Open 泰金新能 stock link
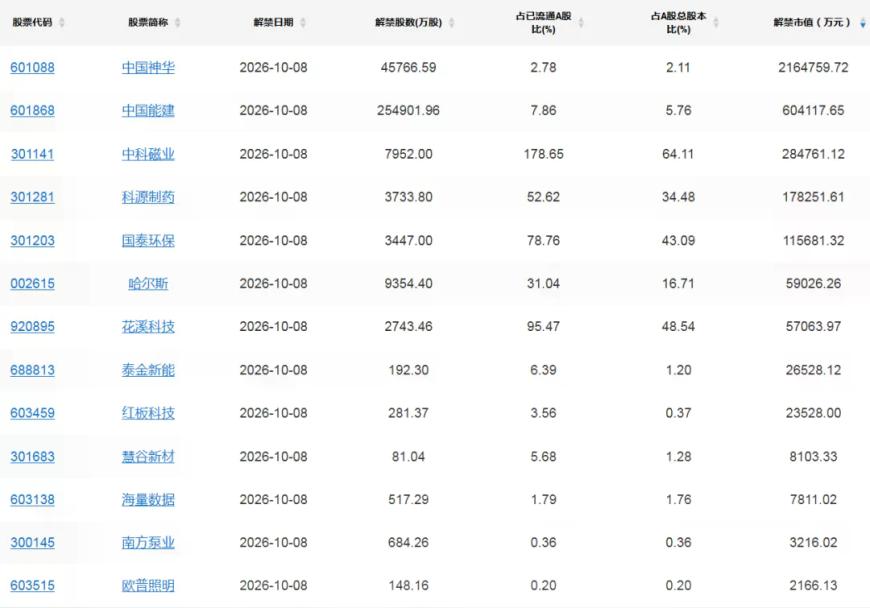 [x=148, y=370]
